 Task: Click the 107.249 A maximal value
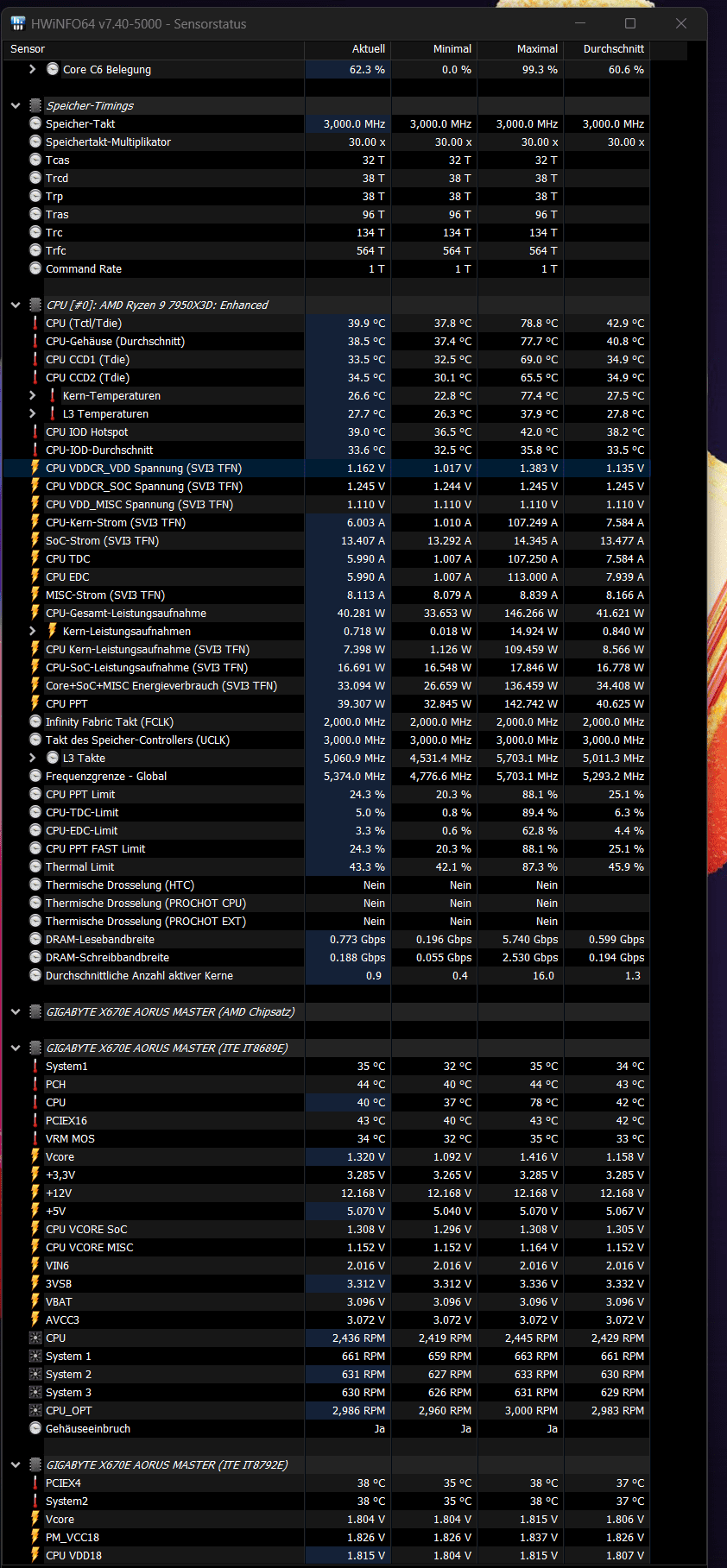[x=533, y=522]
